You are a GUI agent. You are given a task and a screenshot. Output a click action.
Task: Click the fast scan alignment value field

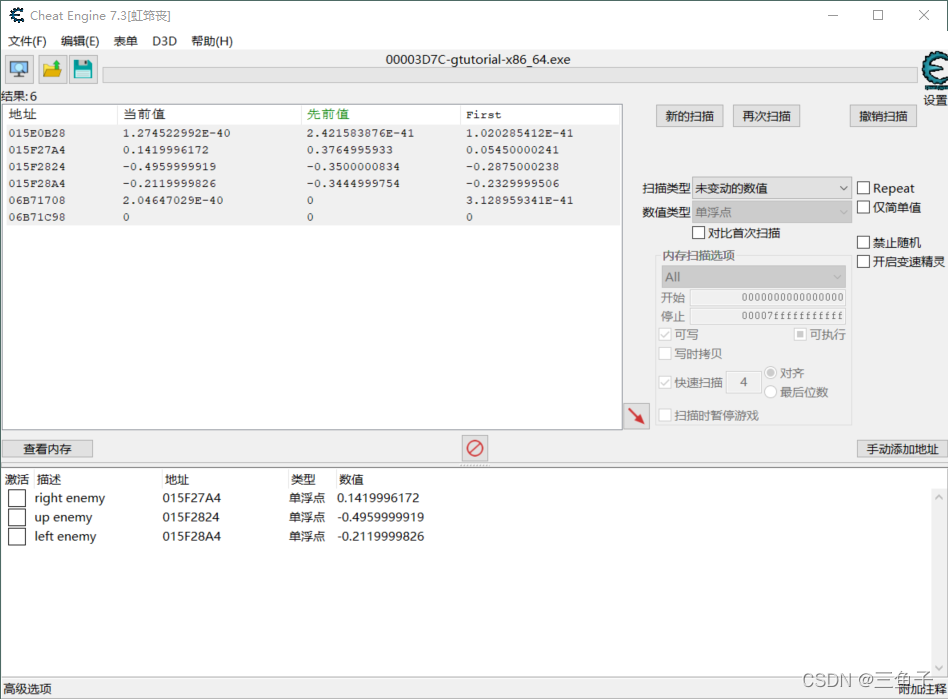tap(743, 382)
